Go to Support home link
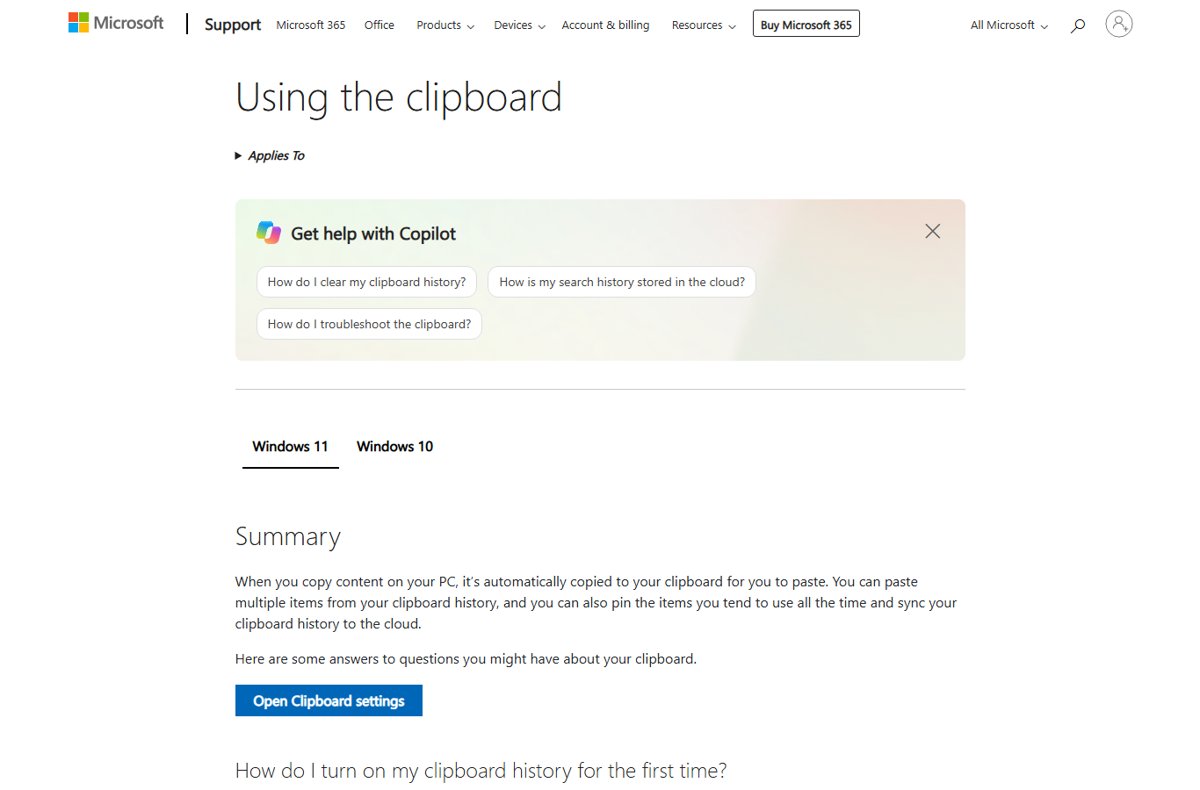This screenshot has height=790, width=1200. 232,25
